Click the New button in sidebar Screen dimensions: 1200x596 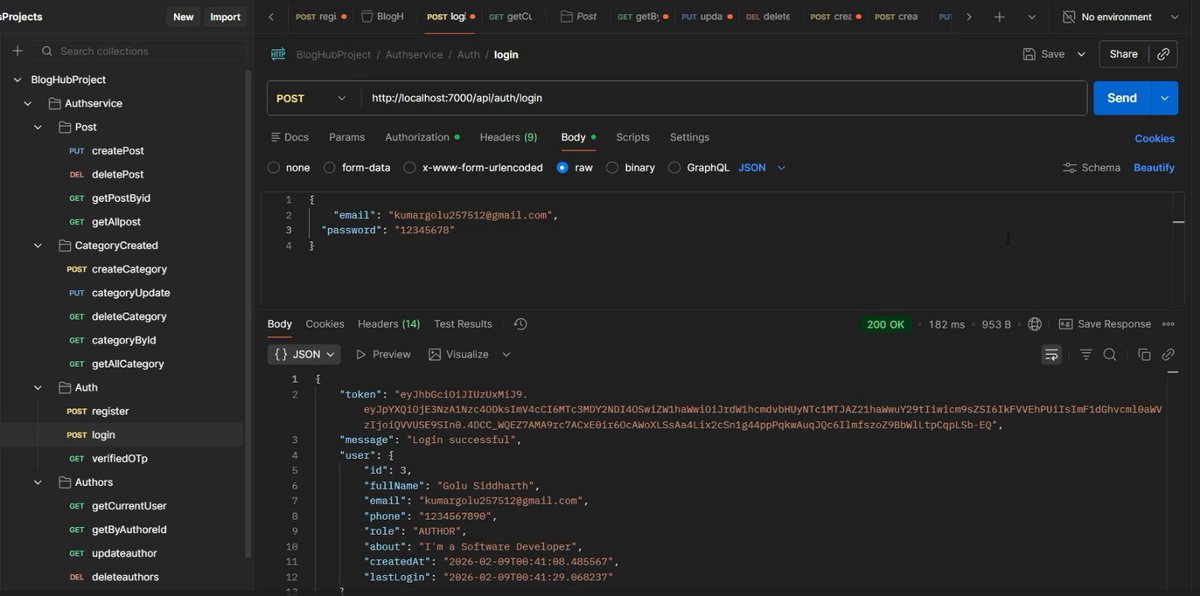point(183,17)
